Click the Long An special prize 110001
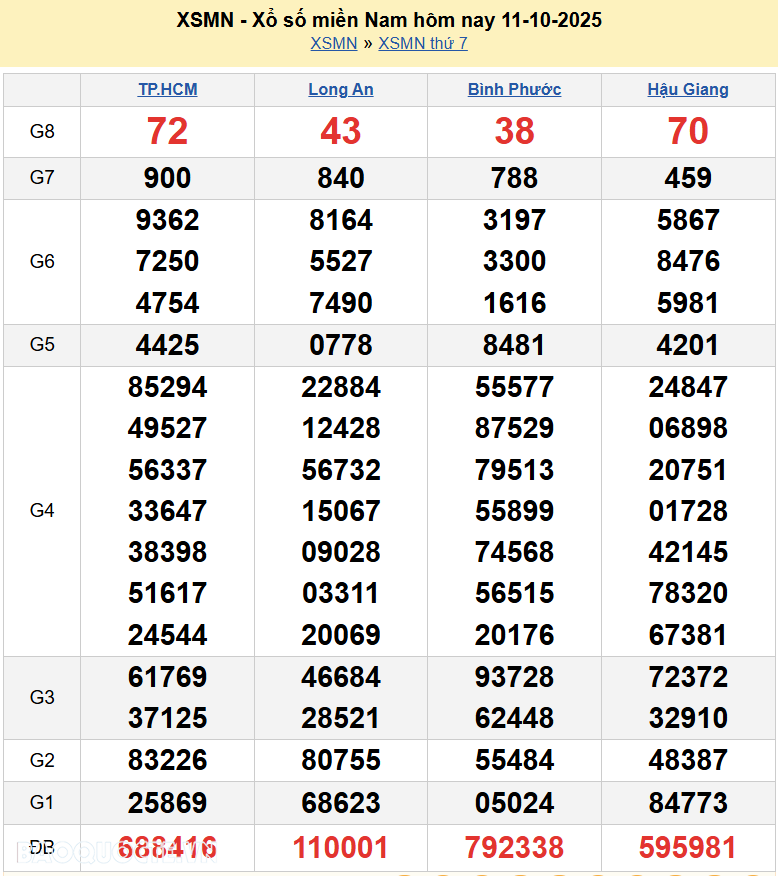Screen dimensions: 778x876 tap(340, 848)
